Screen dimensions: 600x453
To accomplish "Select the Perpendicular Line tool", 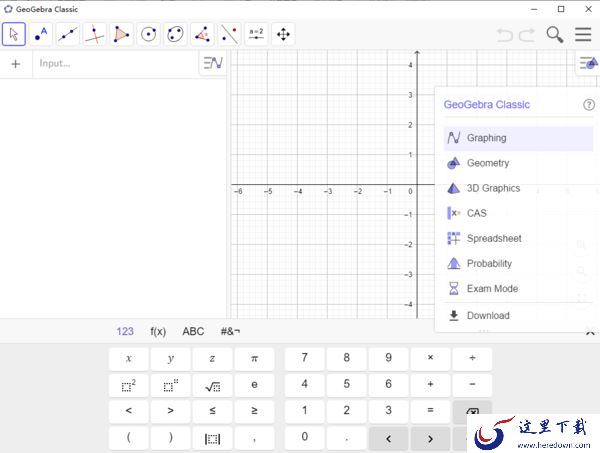I will click(95, 34).
